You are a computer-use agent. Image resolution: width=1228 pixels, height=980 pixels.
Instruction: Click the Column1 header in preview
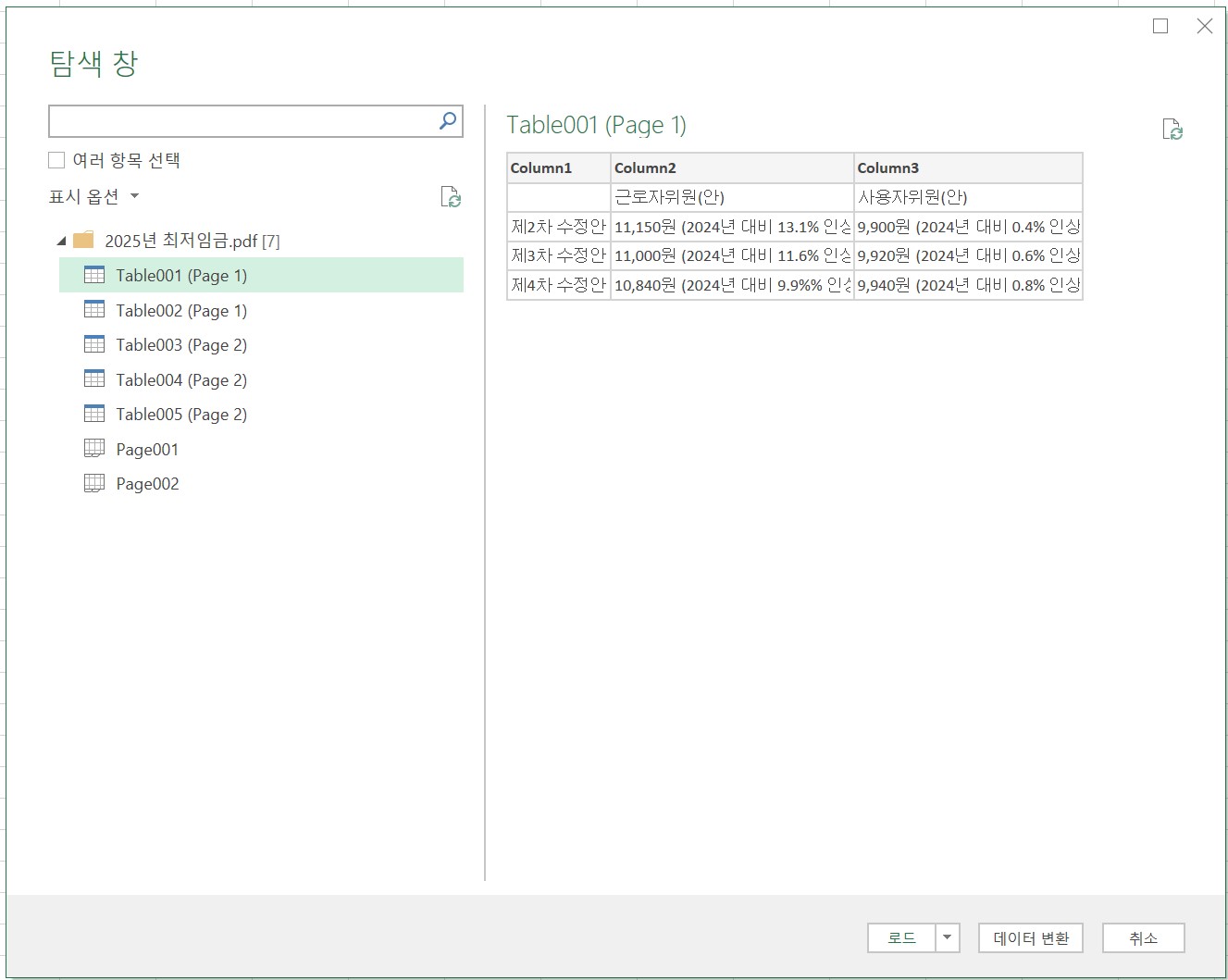click(x=559, y=168)
